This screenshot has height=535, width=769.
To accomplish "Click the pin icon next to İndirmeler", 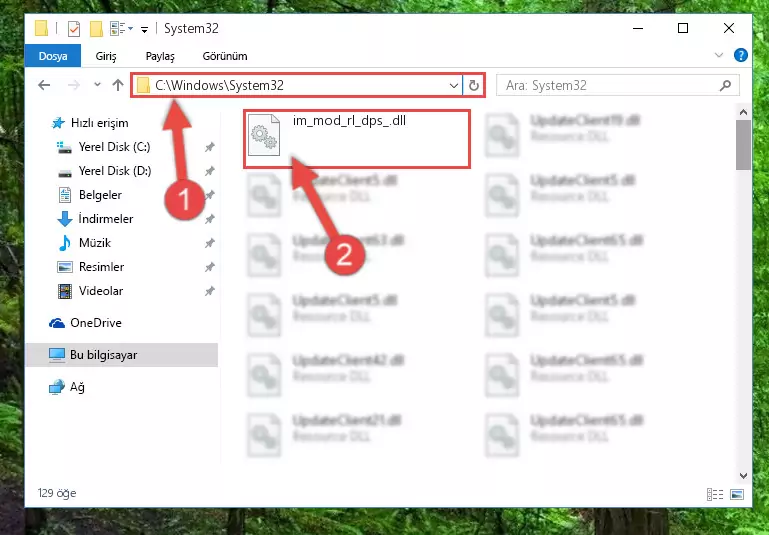I will point(209,219).
